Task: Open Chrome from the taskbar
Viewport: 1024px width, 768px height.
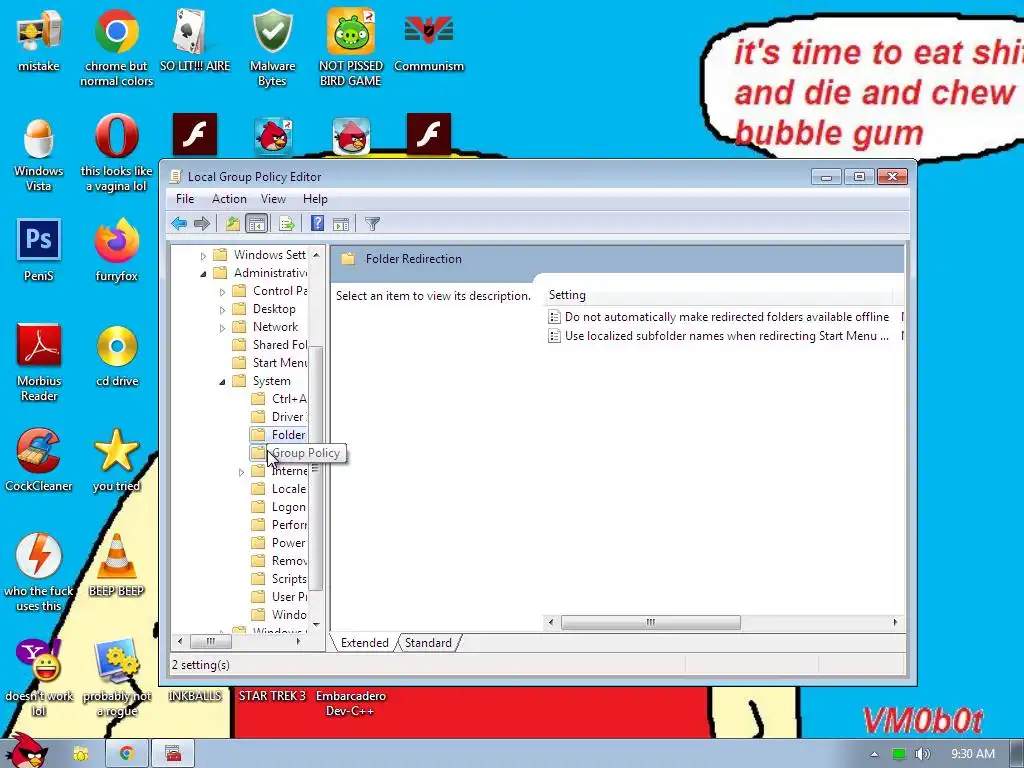Action: tap(127, 754)
